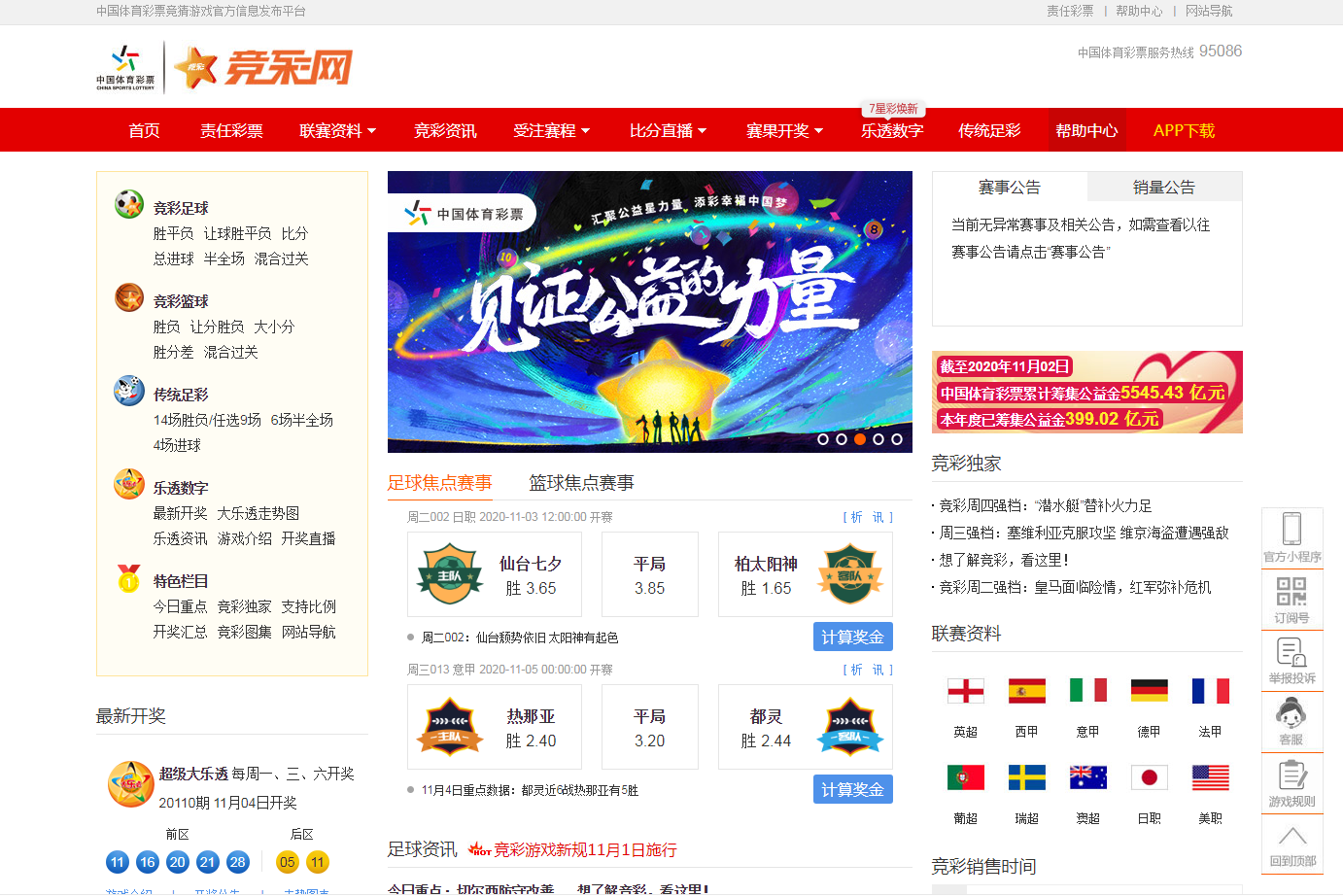Switch to 赛事公告 tab
This screenshot has height=896, width=1343.
tap(1010, 187)
